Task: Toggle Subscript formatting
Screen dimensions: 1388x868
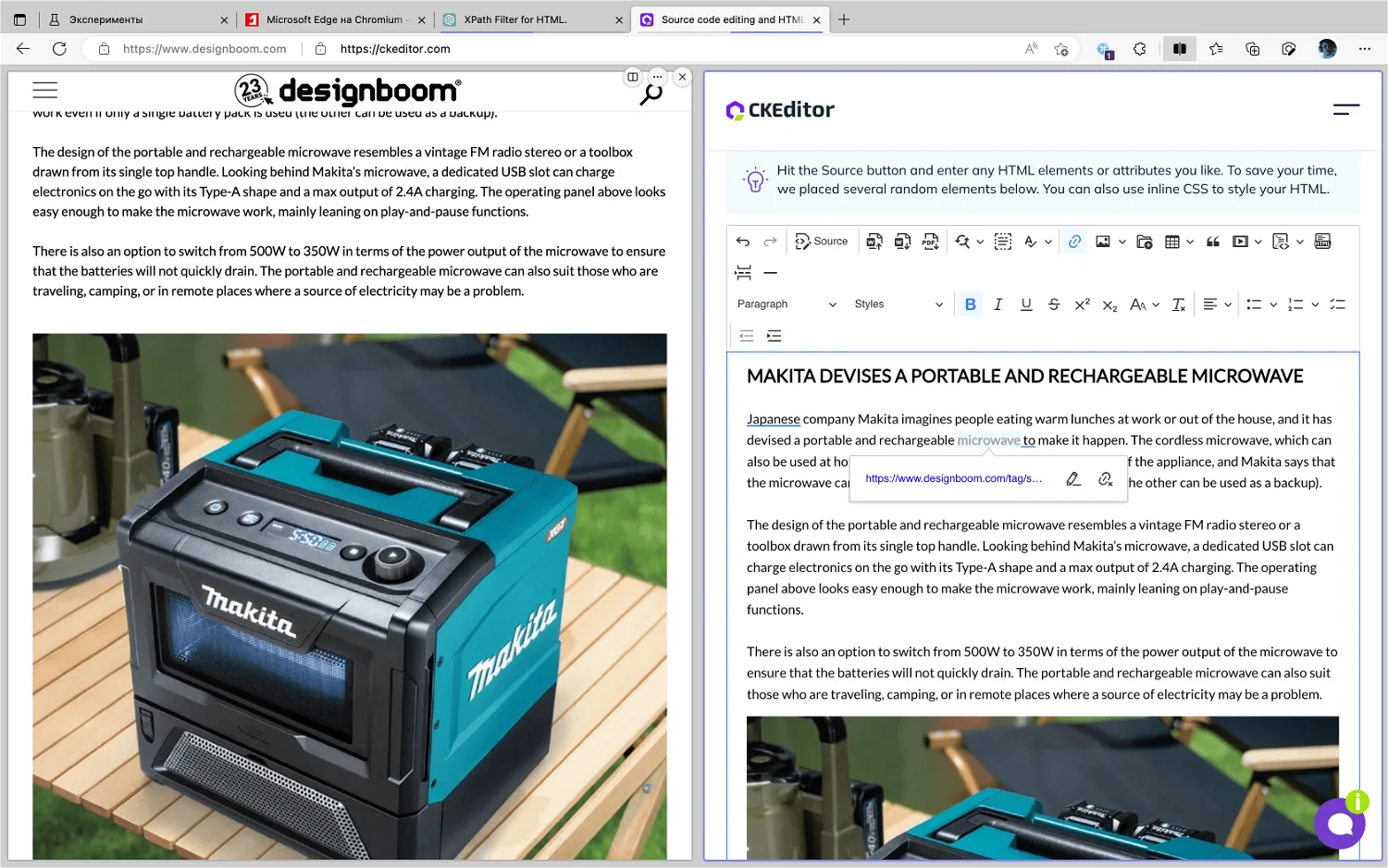Action: pyautogui.click(x=1110, y=304)
